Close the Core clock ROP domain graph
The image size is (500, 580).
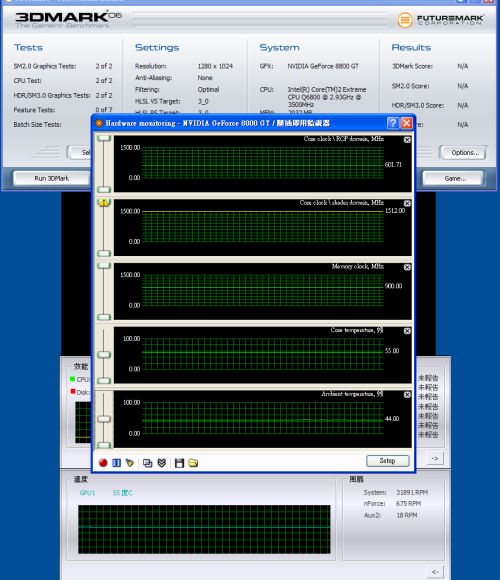coord(407,140)
